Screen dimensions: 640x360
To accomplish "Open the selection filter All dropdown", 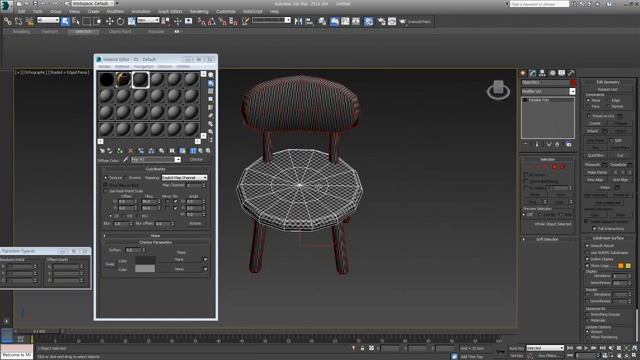I will 48,20.
